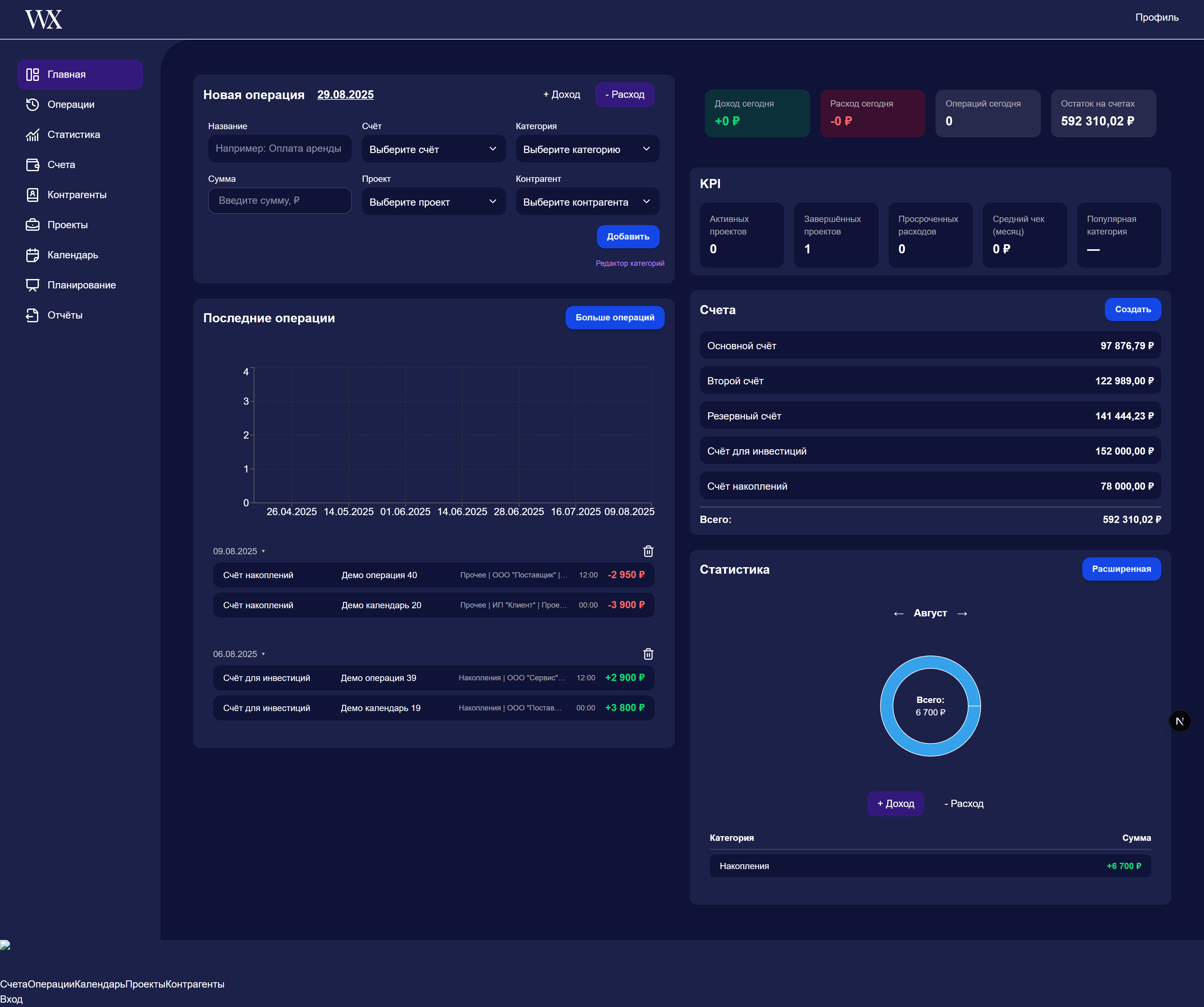Click the Введите сумму input field
The image size is (1204, 1007).
coord(279,201)
